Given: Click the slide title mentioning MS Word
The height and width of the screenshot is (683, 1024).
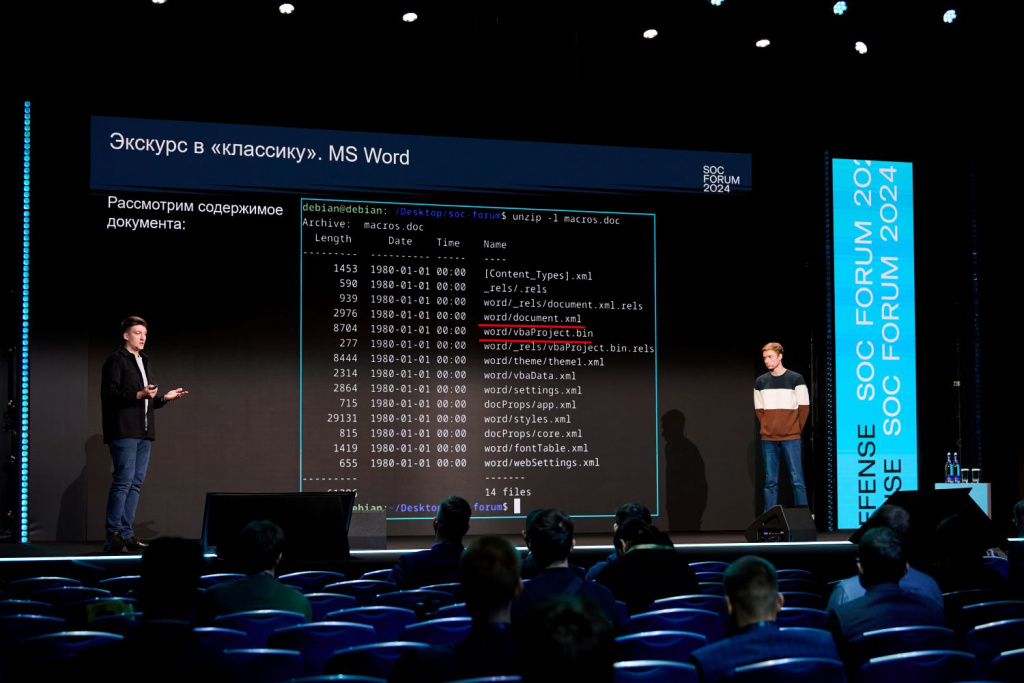Looking at the screenshot, I should 259,149.
